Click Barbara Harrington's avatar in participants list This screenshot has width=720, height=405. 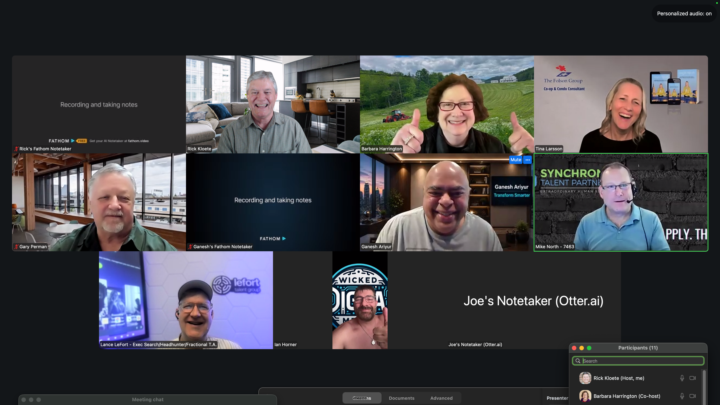585,396
